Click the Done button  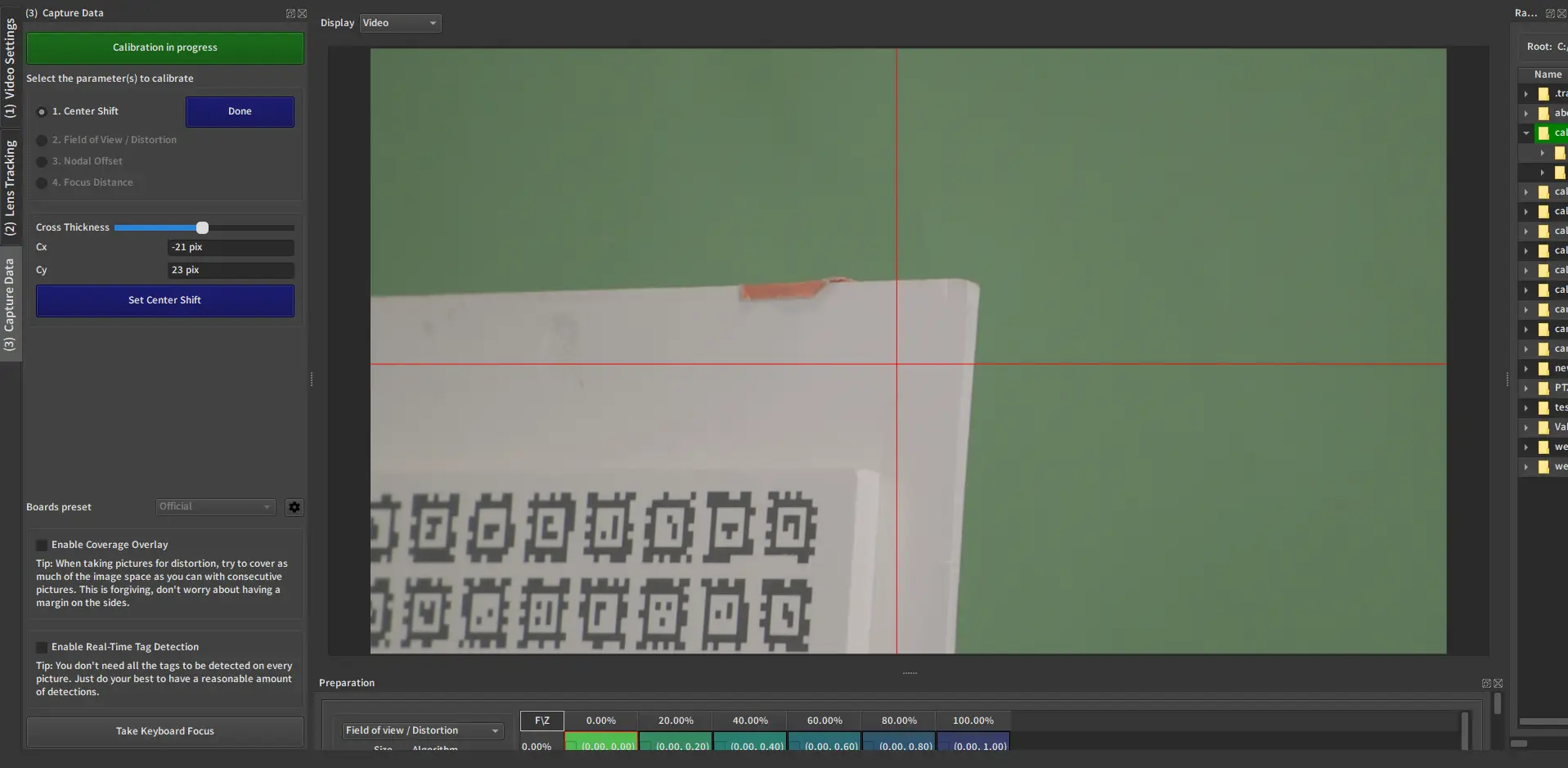[240, 112]
